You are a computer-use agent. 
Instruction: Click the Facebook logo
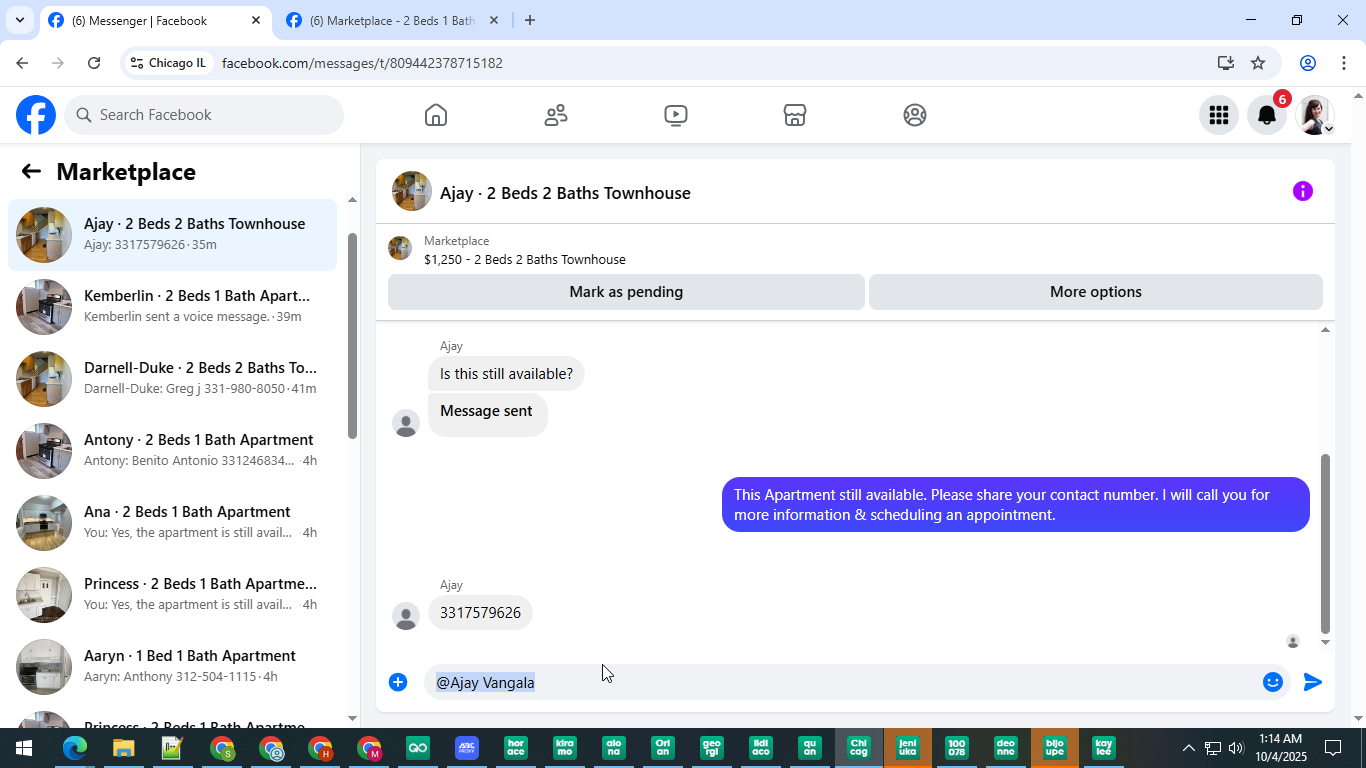pos(36,115)
